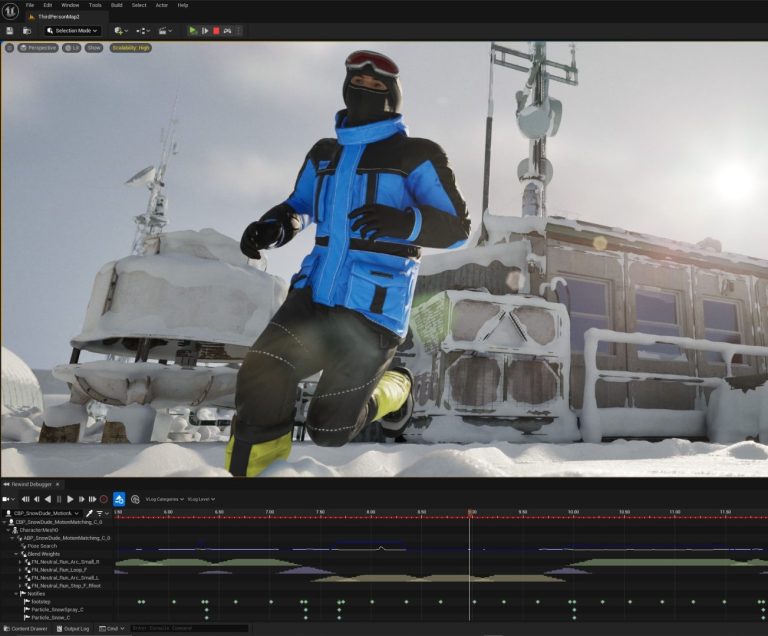Viewport: 768px width, 636px height.
Task: Step to next frame in Rewind Debugger
Action: click(81, 499)
